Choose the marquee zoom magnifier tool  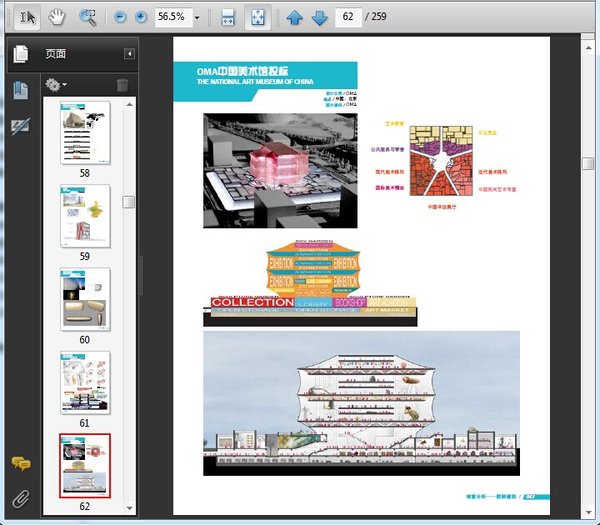pyautogui.click(x=87, y=17)
